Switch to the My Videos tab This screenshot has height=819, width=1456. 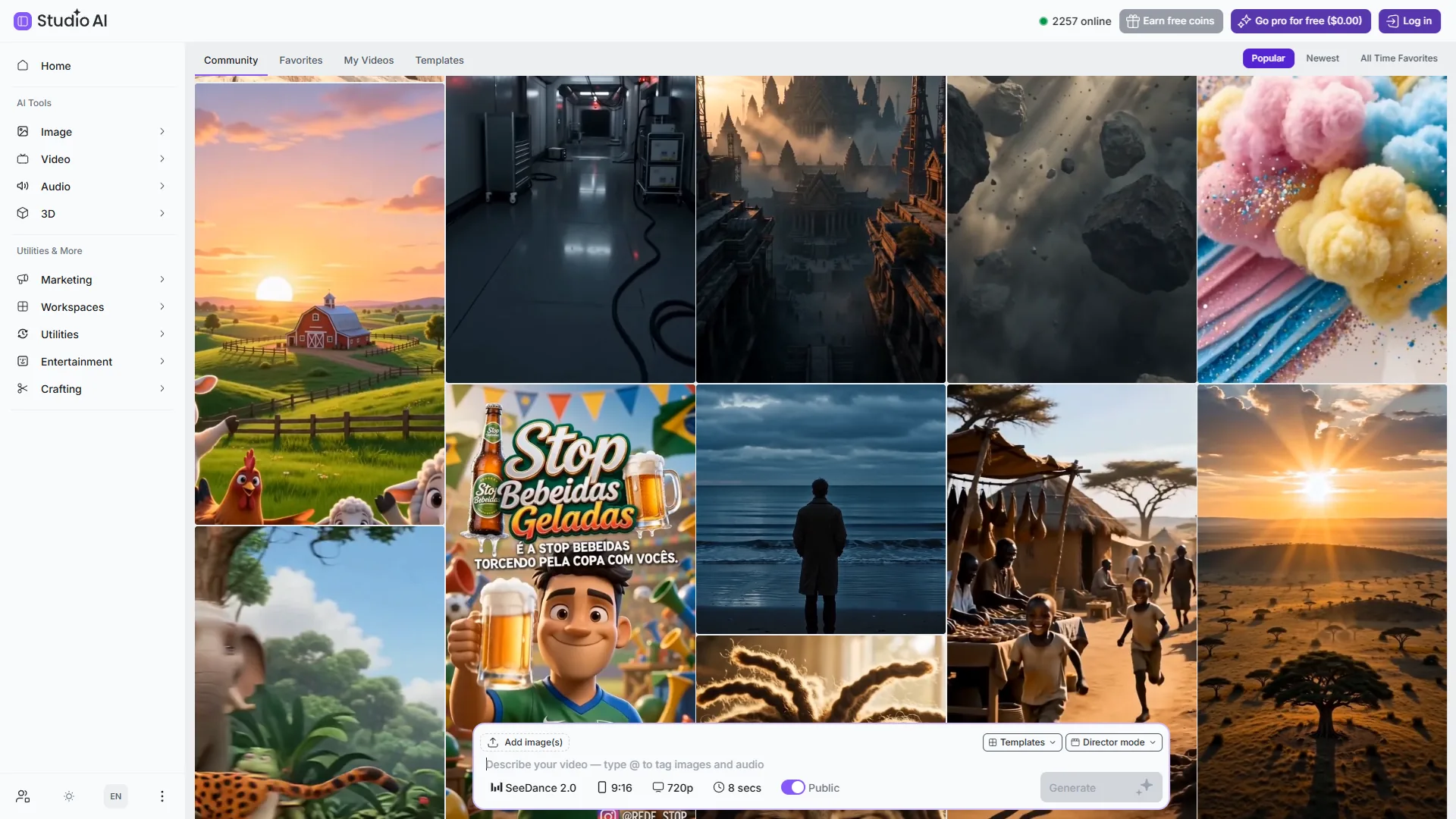point(369,60)
